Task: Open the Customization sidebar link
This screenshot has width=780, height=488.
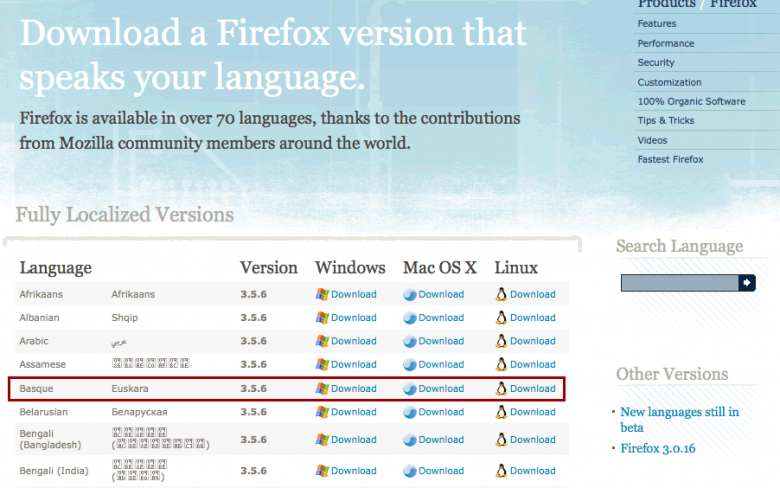Action: point(669,83)
